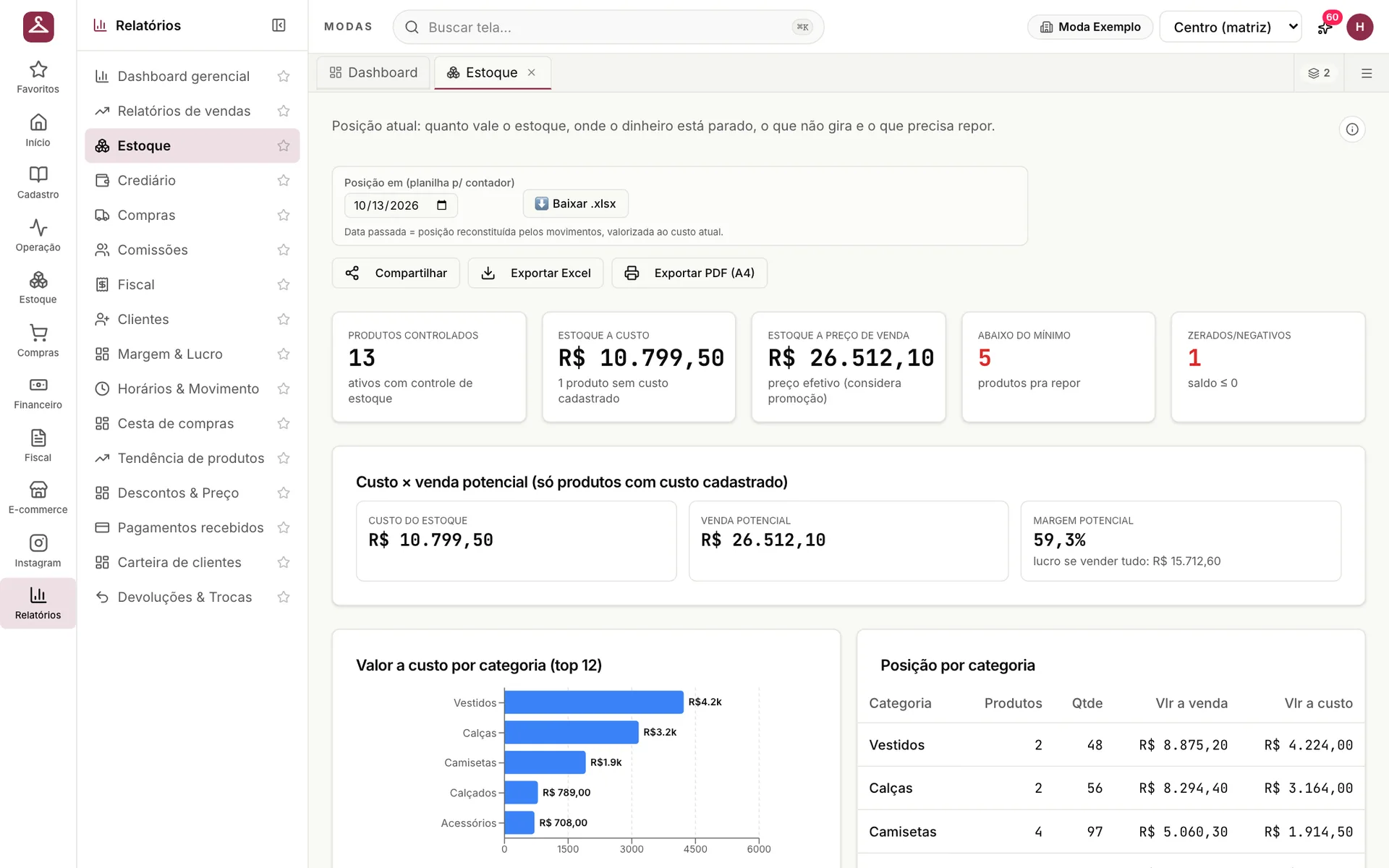Click the Posição em date field

[x=401, y=205]
